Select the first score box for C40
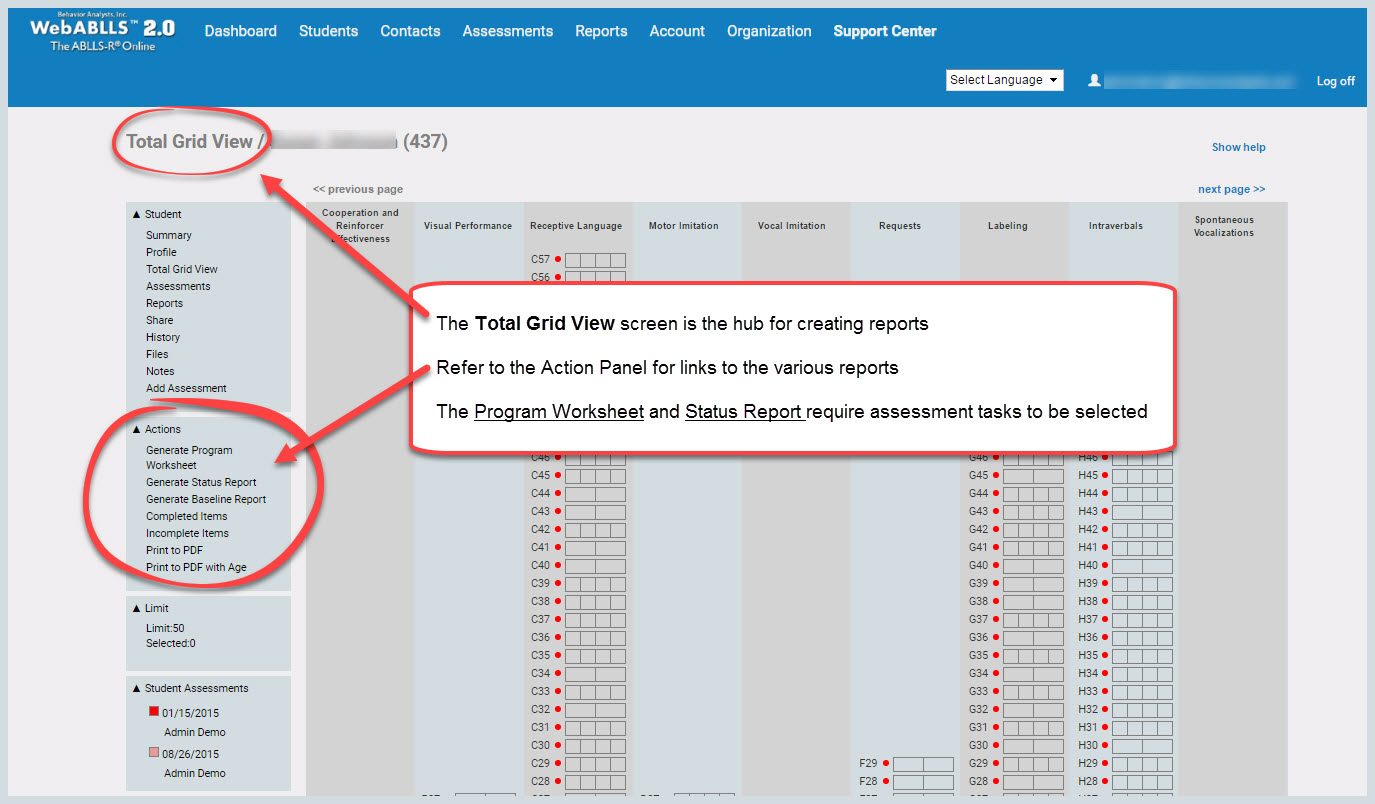This screenshot has width=1375, height=804. 572,565
